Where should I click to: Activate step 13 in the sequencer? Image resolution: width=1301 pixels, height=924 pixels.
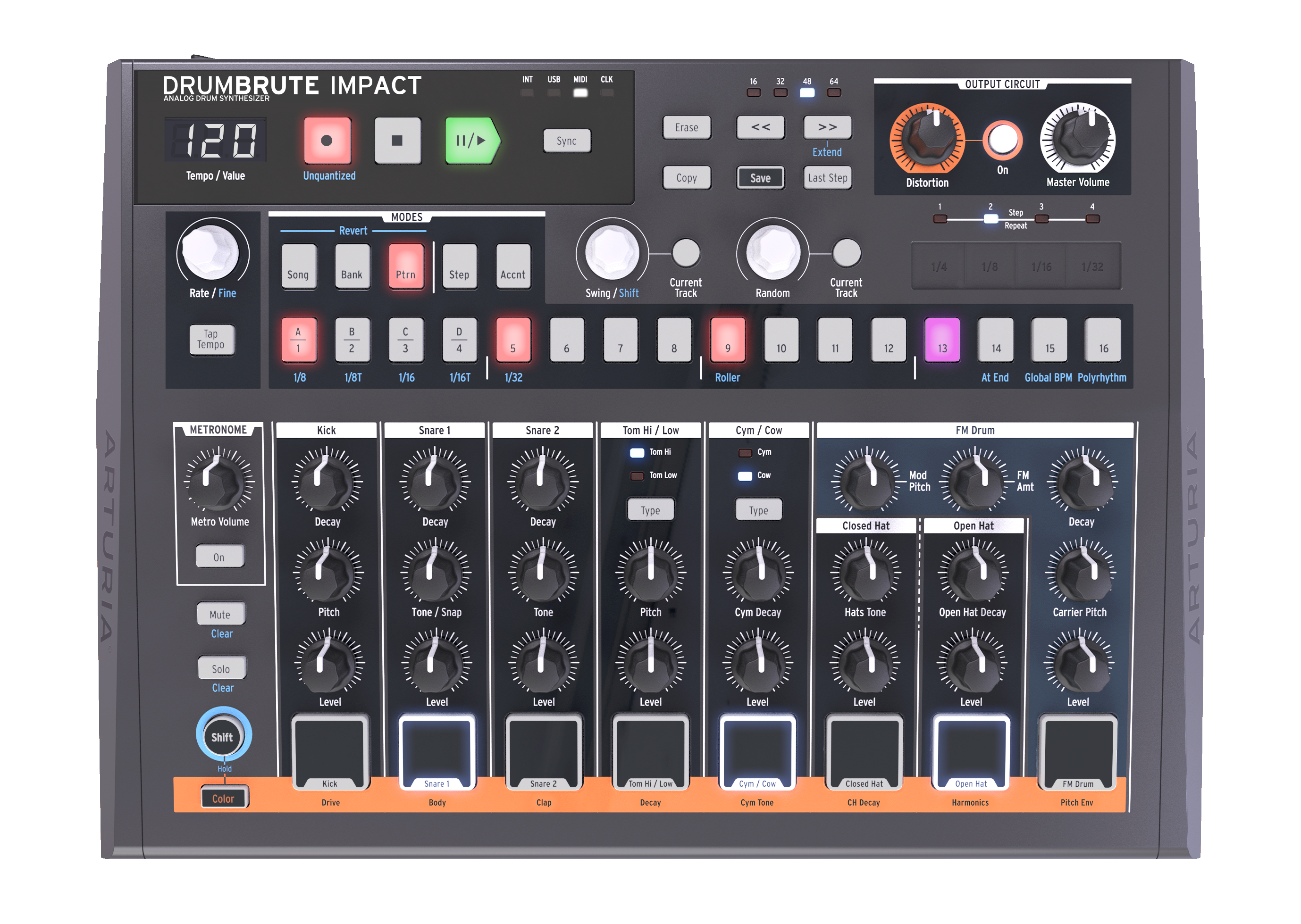[x=942, y=340]
